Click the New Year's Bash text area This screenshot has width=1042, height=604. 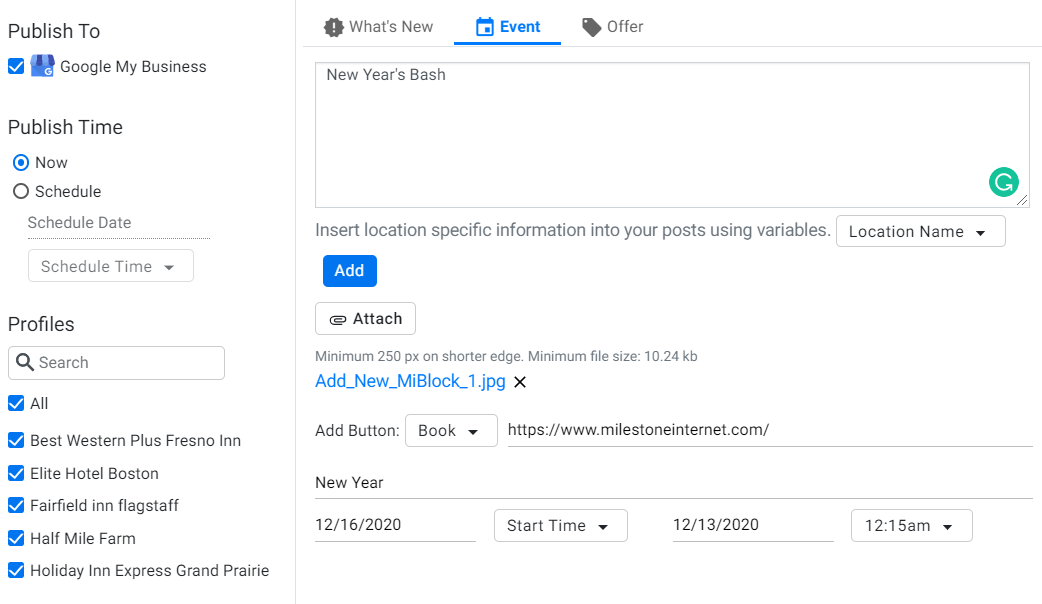(672, 135)
